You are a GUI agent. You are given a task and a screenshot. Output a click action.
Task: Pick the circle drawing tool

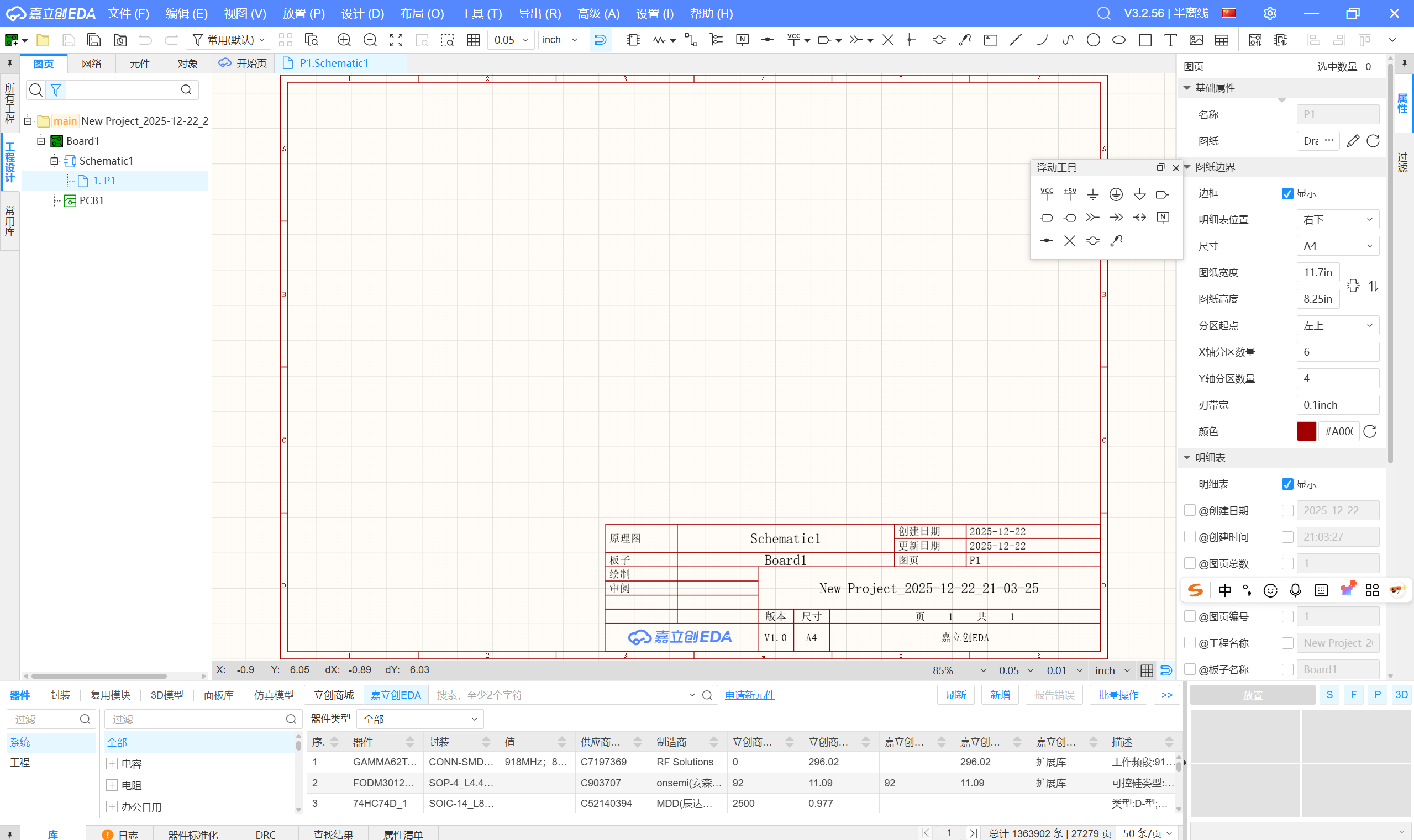[x=1093, y=40]
